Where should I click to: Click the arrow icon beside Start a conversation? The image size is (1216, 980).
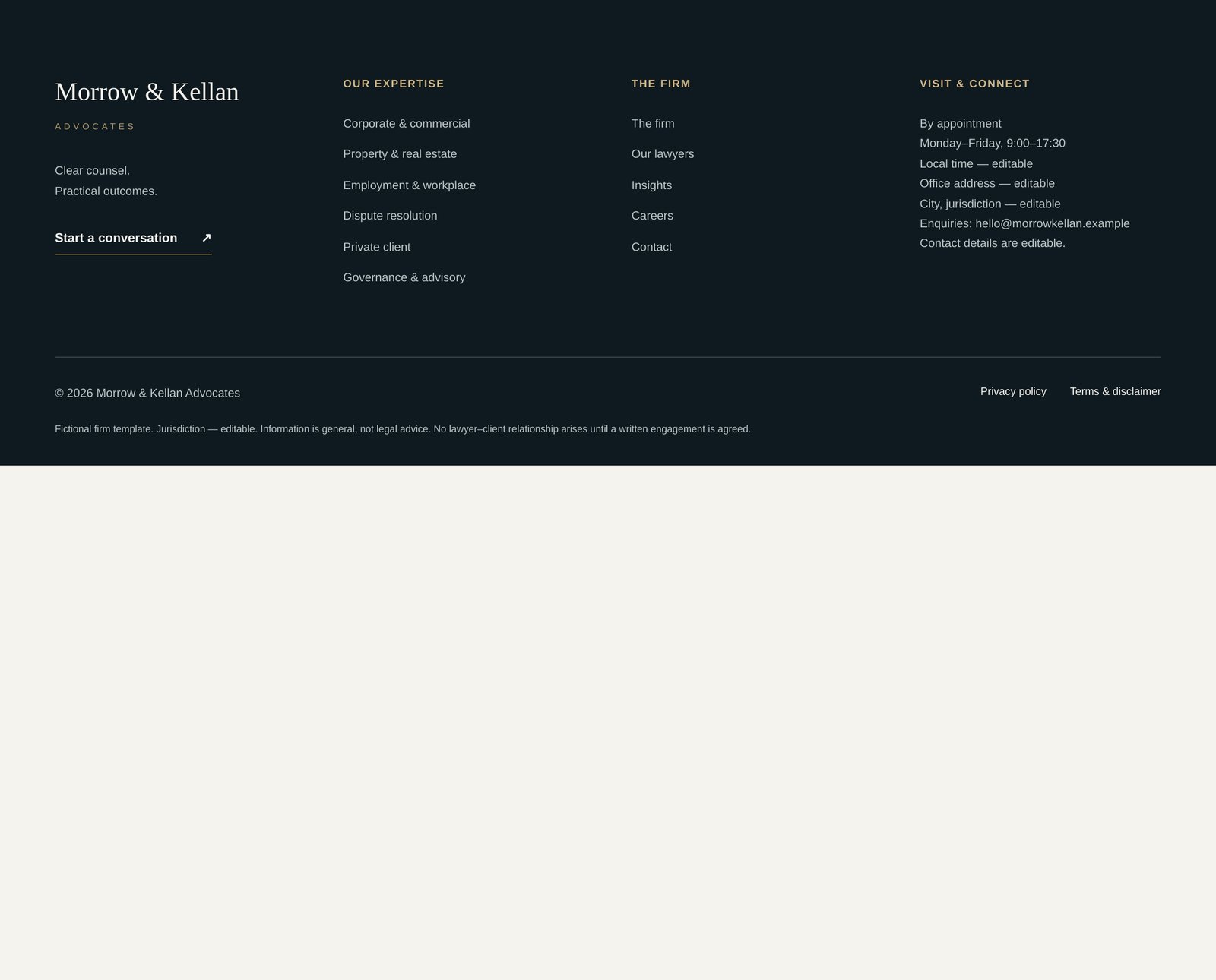206,238
